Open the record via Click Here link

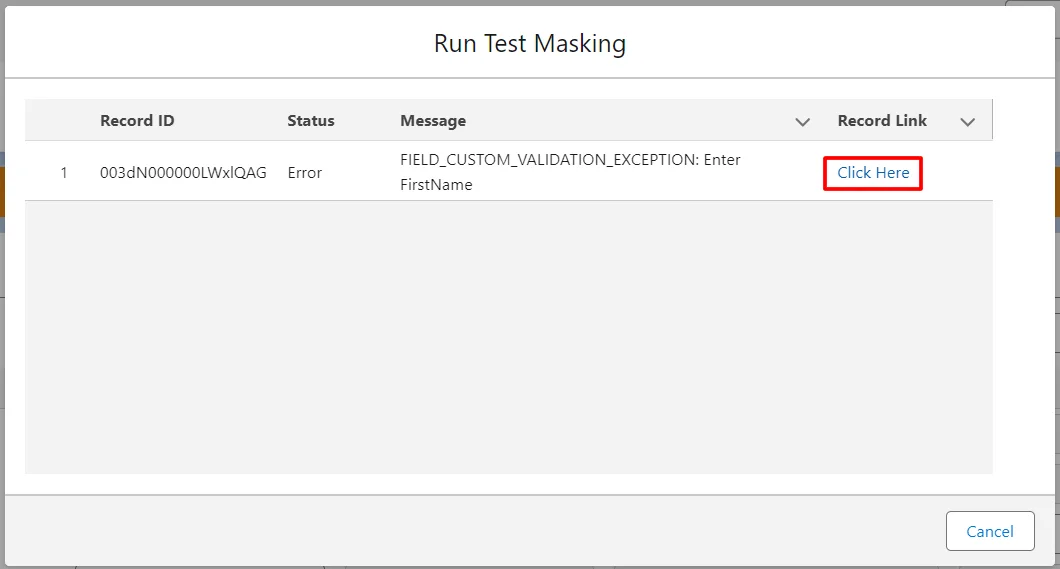coord(873,173)
